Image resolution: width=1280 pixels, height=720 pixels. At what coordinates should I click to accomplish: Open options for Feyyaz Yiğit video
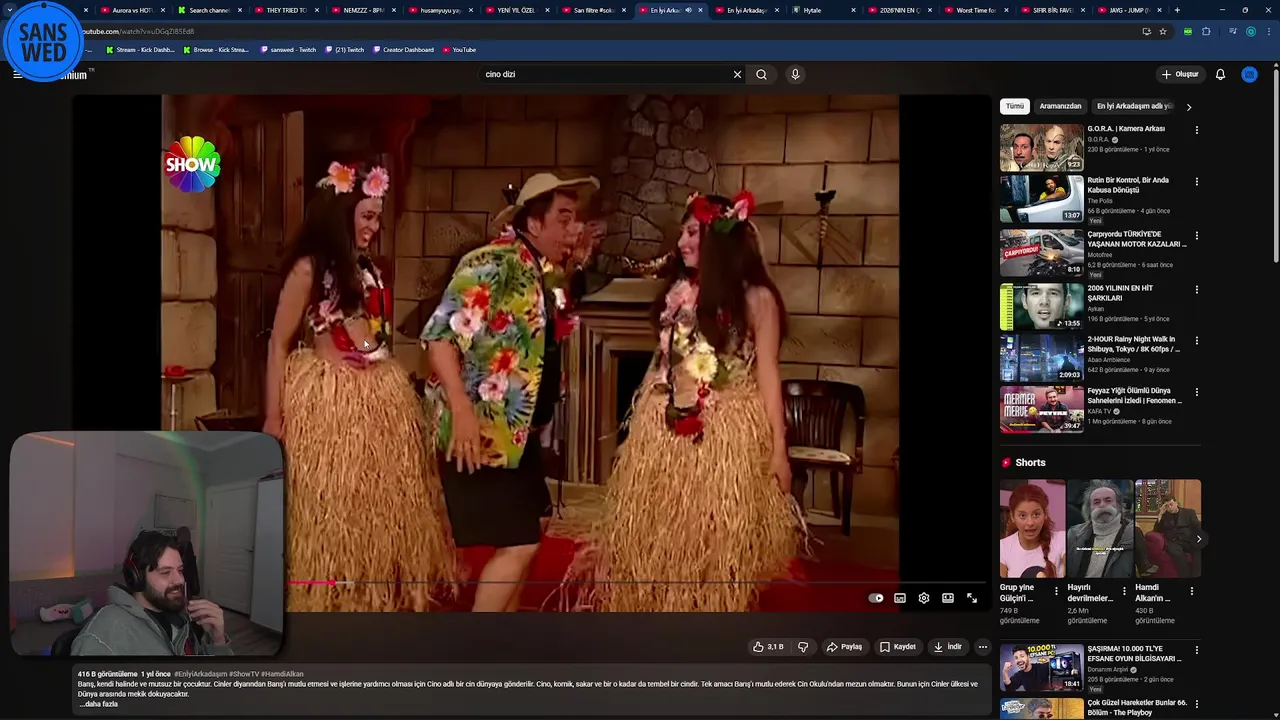click(1196, 392)
